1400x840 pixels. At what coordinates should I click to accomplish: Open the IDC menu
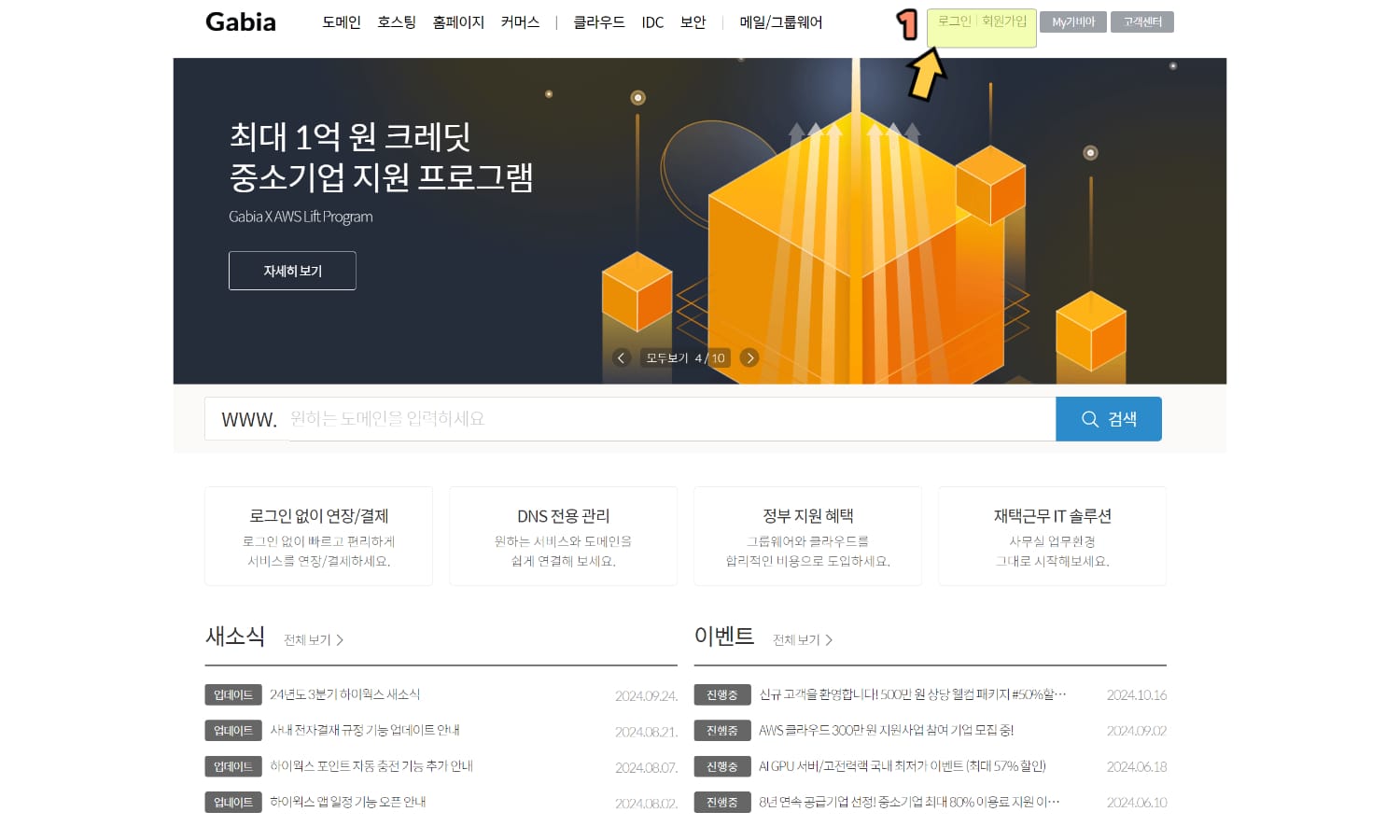pos(652,21)
